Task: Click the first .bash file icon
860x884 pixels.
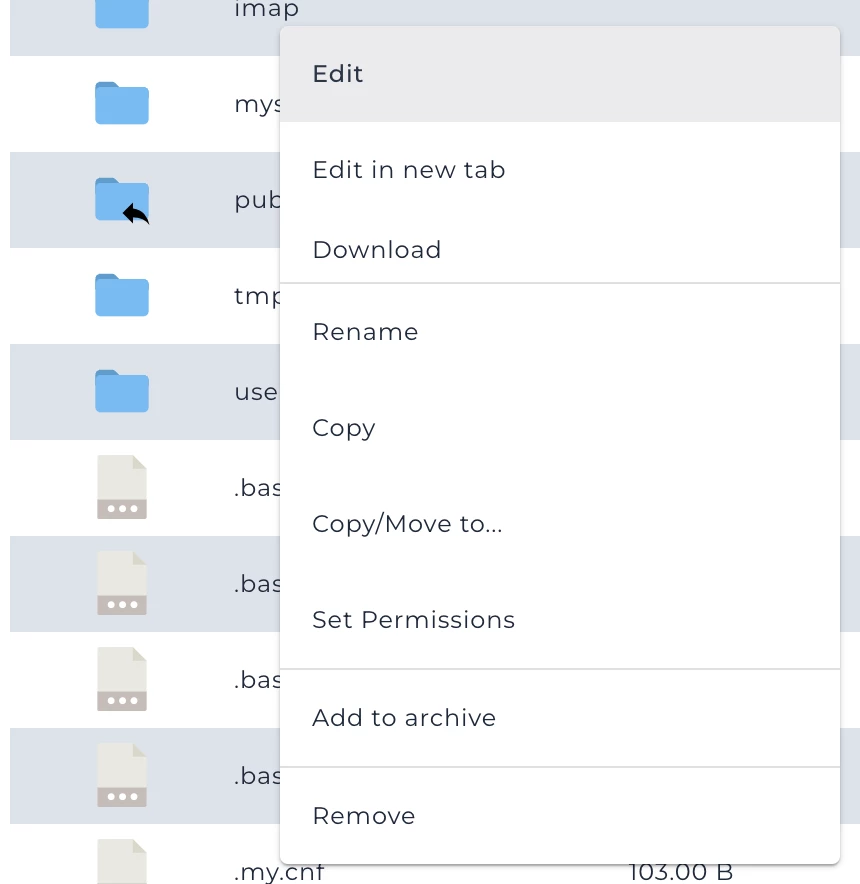Action: pyautogui.click(x=121, y=488)
